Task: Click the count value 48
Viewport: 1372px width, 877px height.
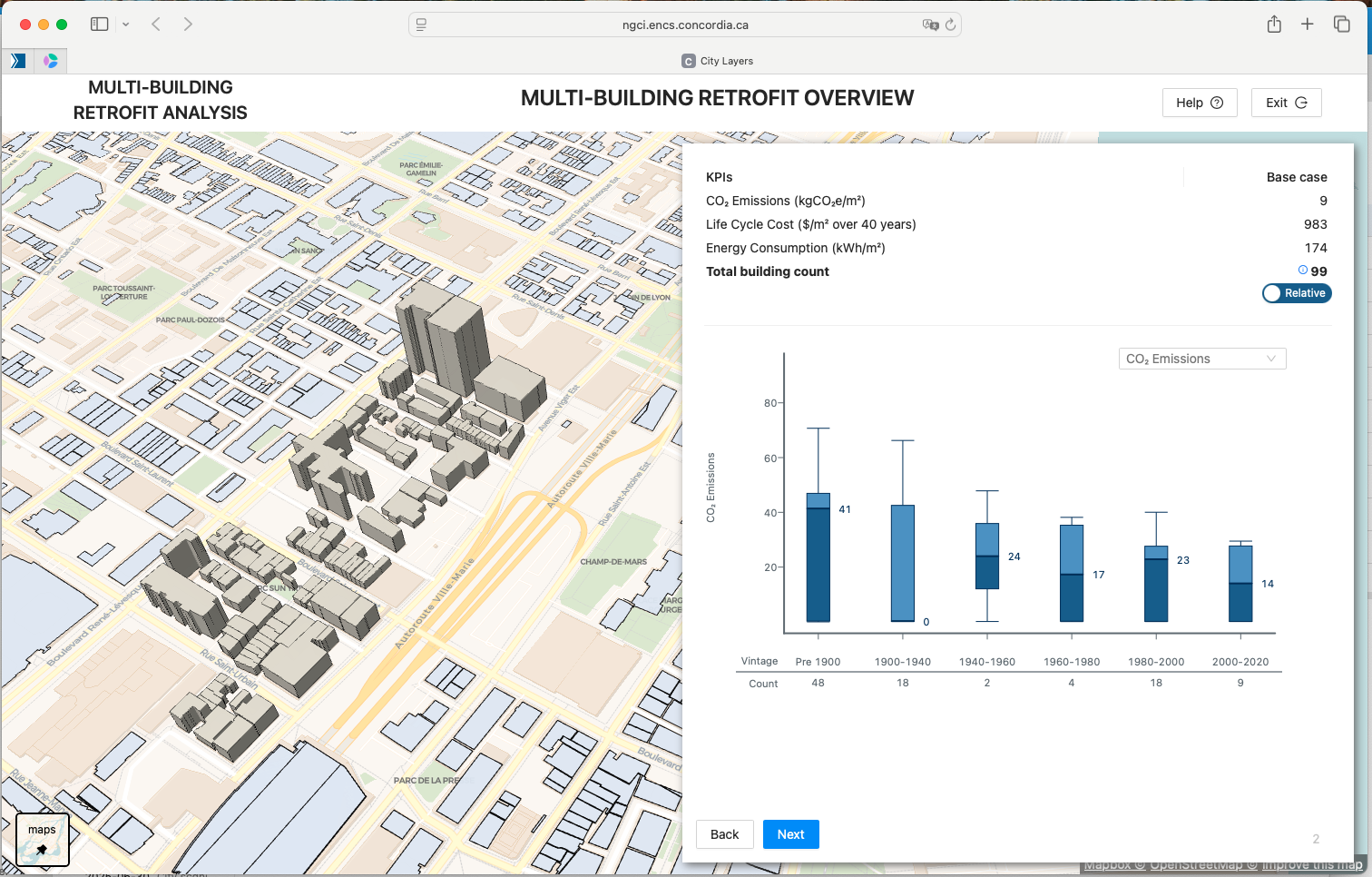Action: pos(818,683)
